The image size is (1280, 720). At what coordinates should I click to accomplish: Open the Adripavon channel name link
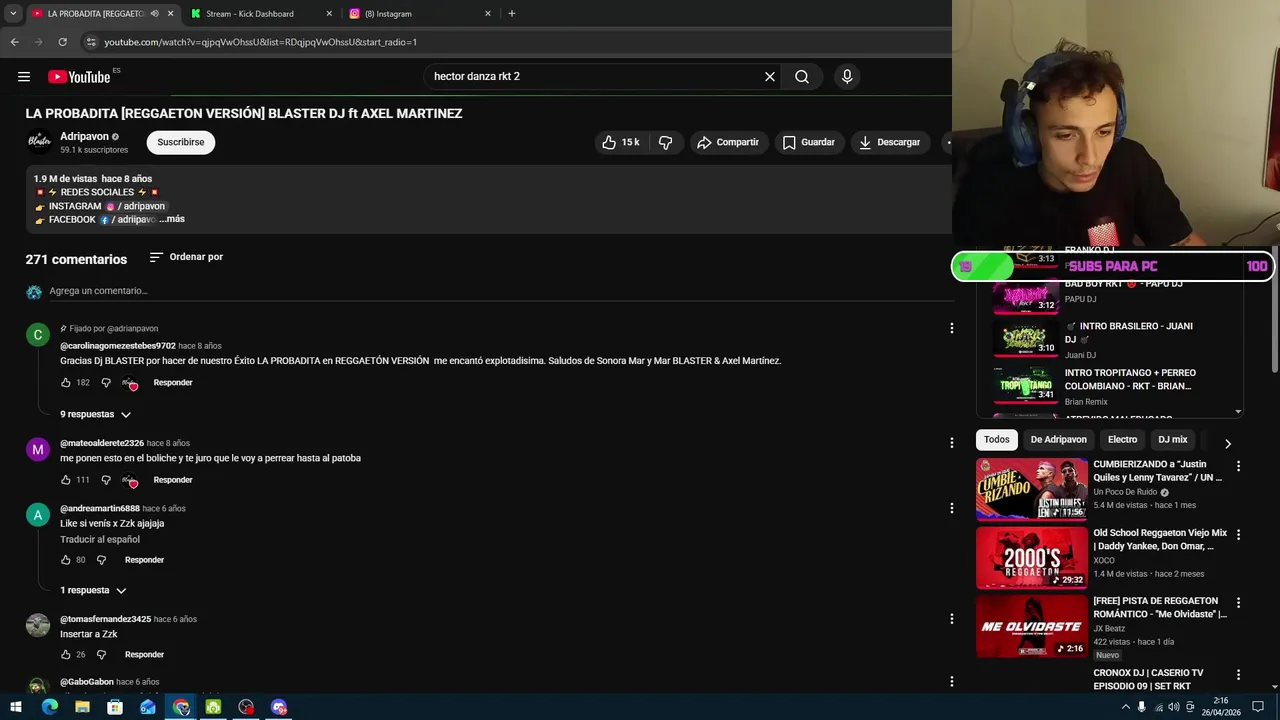84,136
